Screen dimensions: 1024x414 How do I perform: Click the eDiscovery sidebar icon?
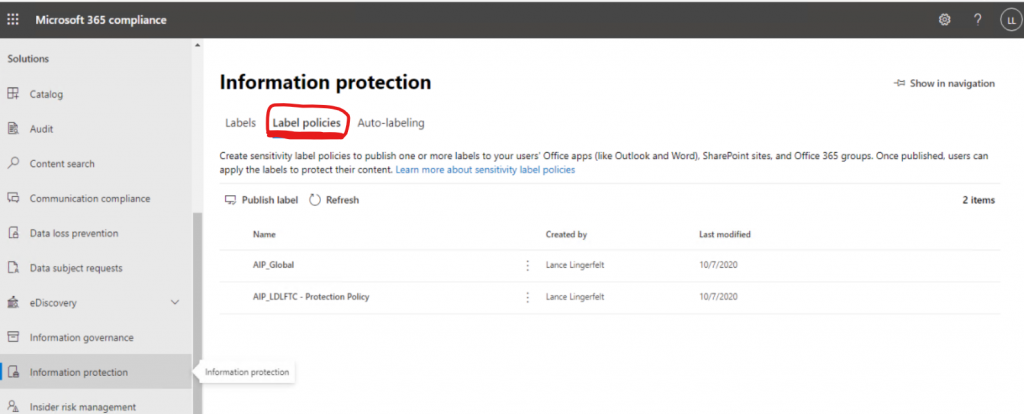pyautogui.click(x=13, y=303)
